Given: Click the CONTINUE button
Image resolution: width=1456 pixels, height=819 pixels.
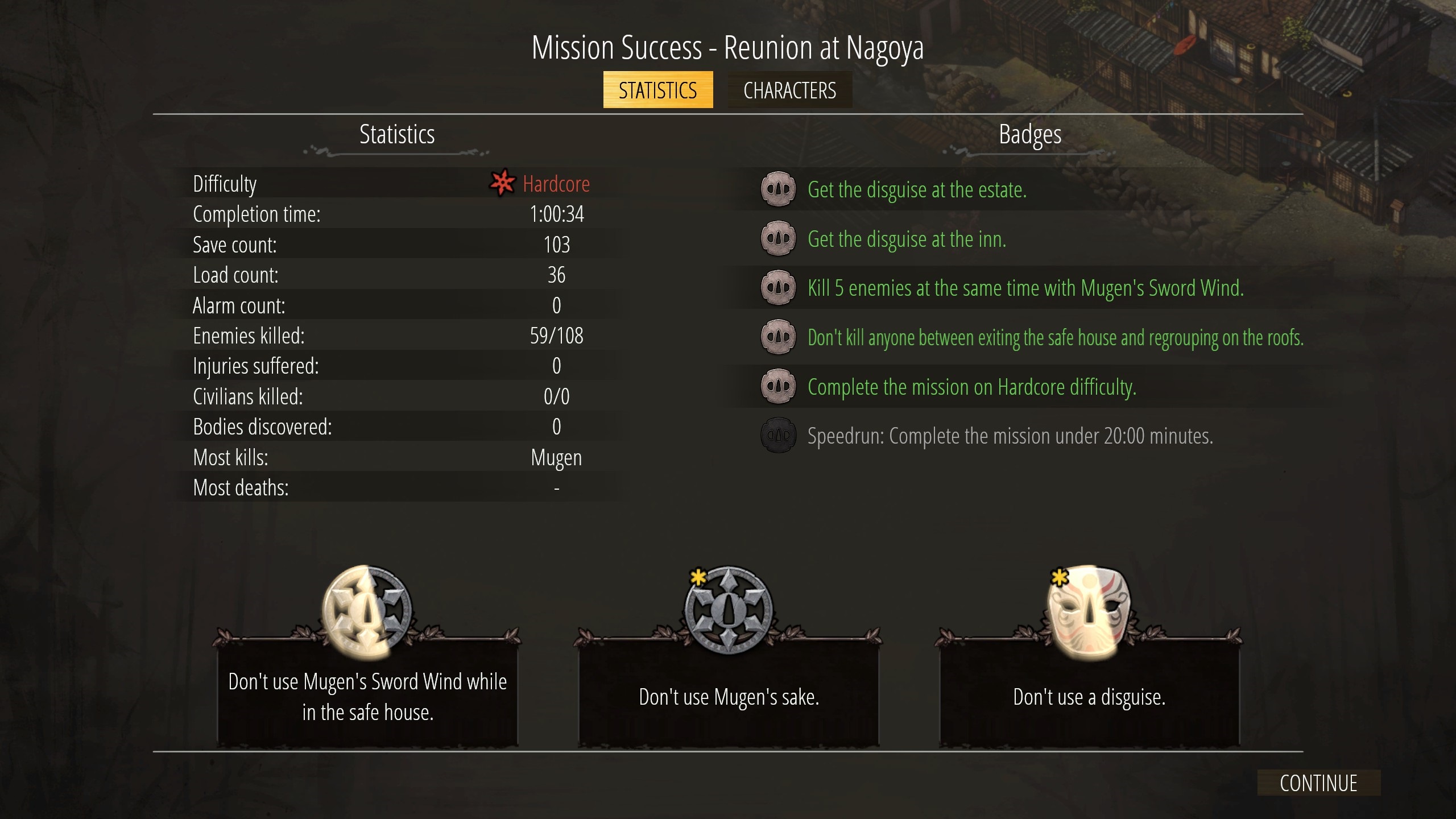Looking at the screenshot, I should pyautogui.click(x=1318, y=783).
